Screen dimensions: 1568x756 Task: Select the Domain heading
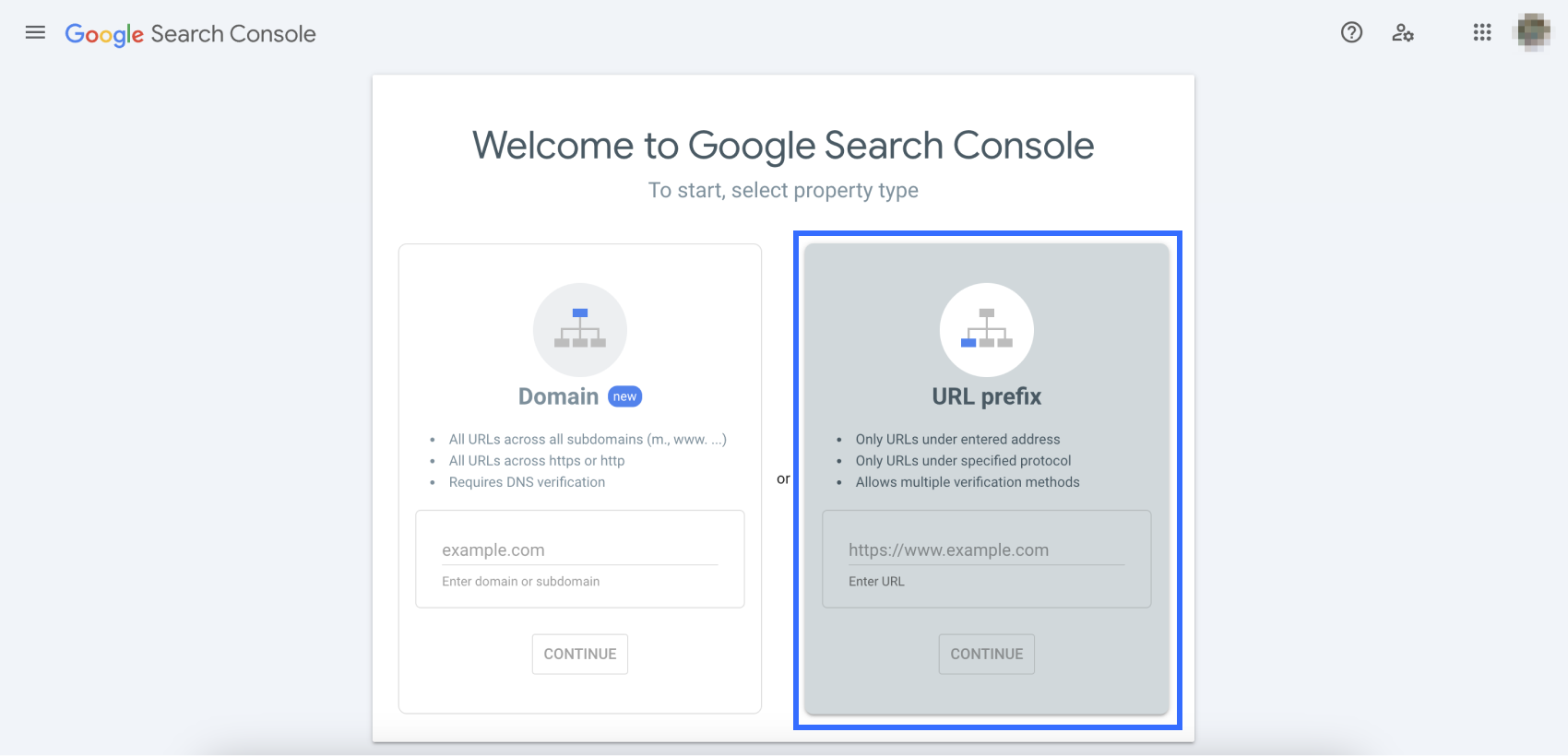[558, 396]
